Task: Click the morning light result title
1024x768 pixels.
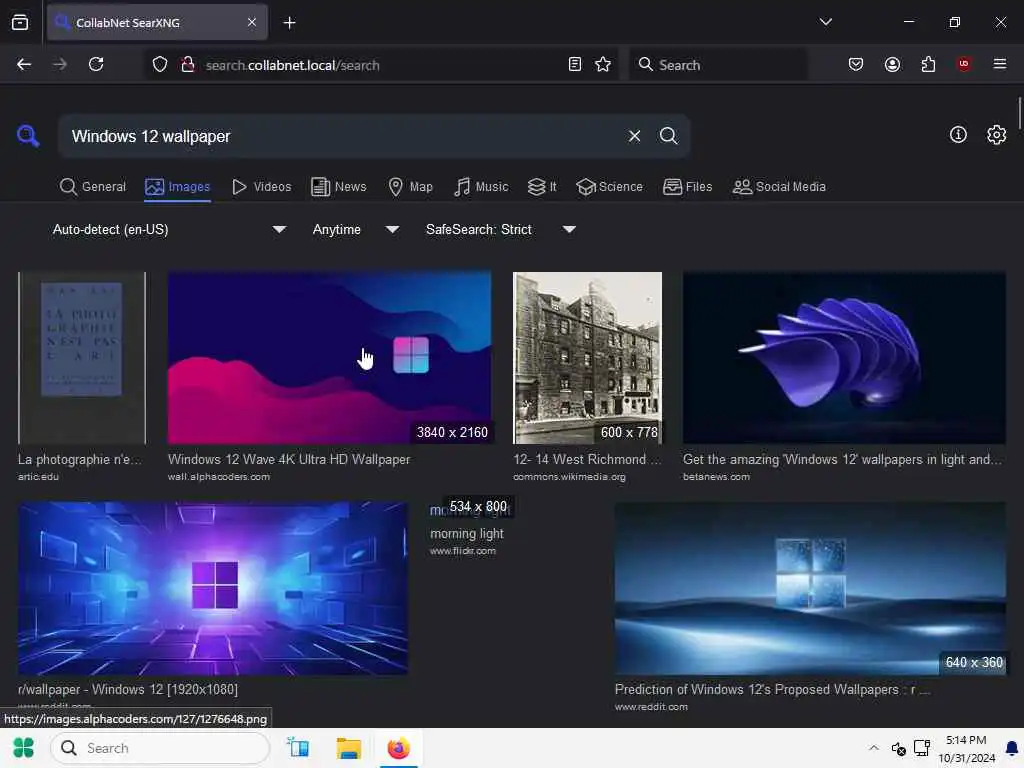Action: (x=466, y=534)
